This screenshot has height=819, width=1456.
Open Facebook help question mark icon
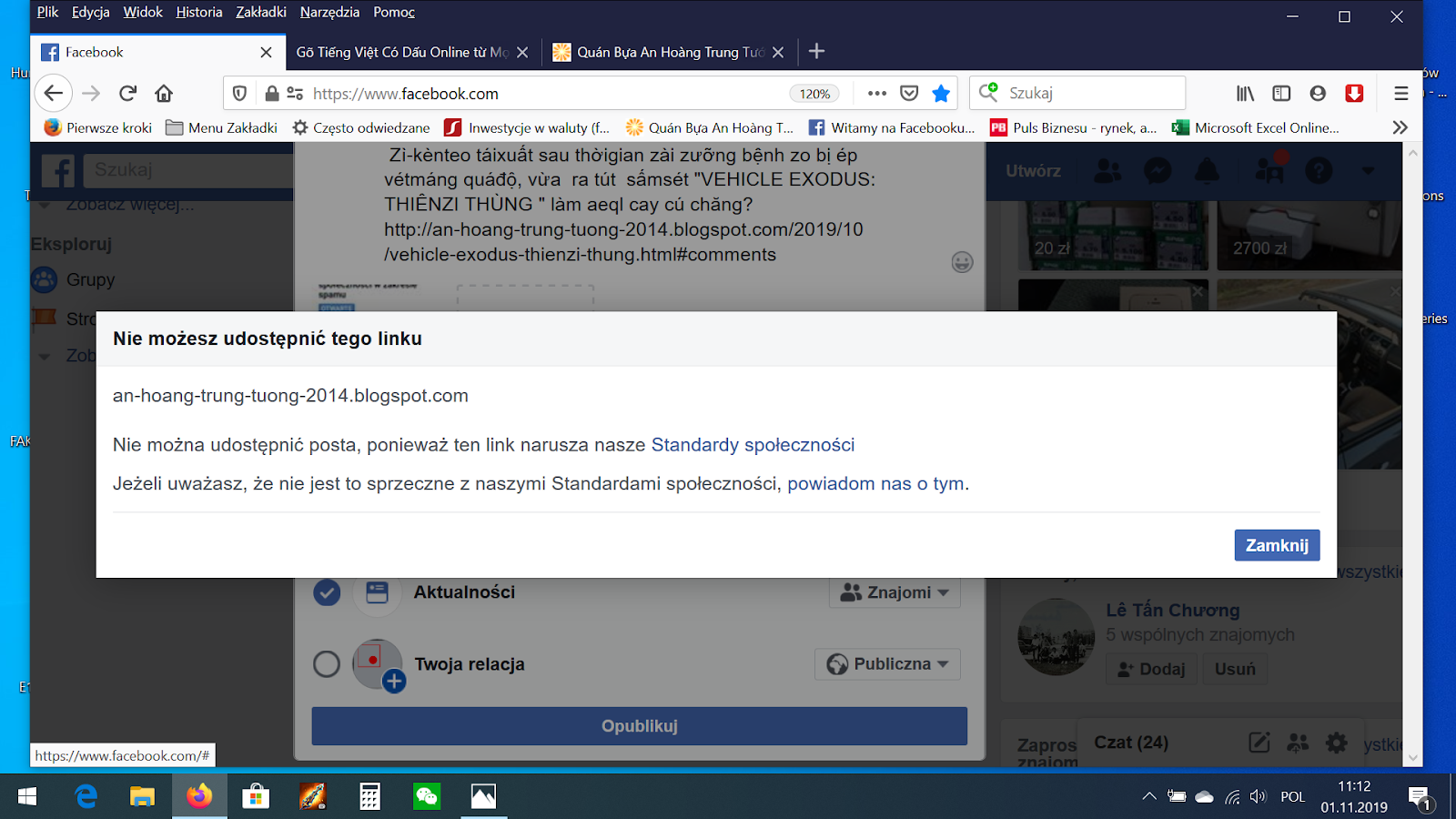(x=1319, y=170)
